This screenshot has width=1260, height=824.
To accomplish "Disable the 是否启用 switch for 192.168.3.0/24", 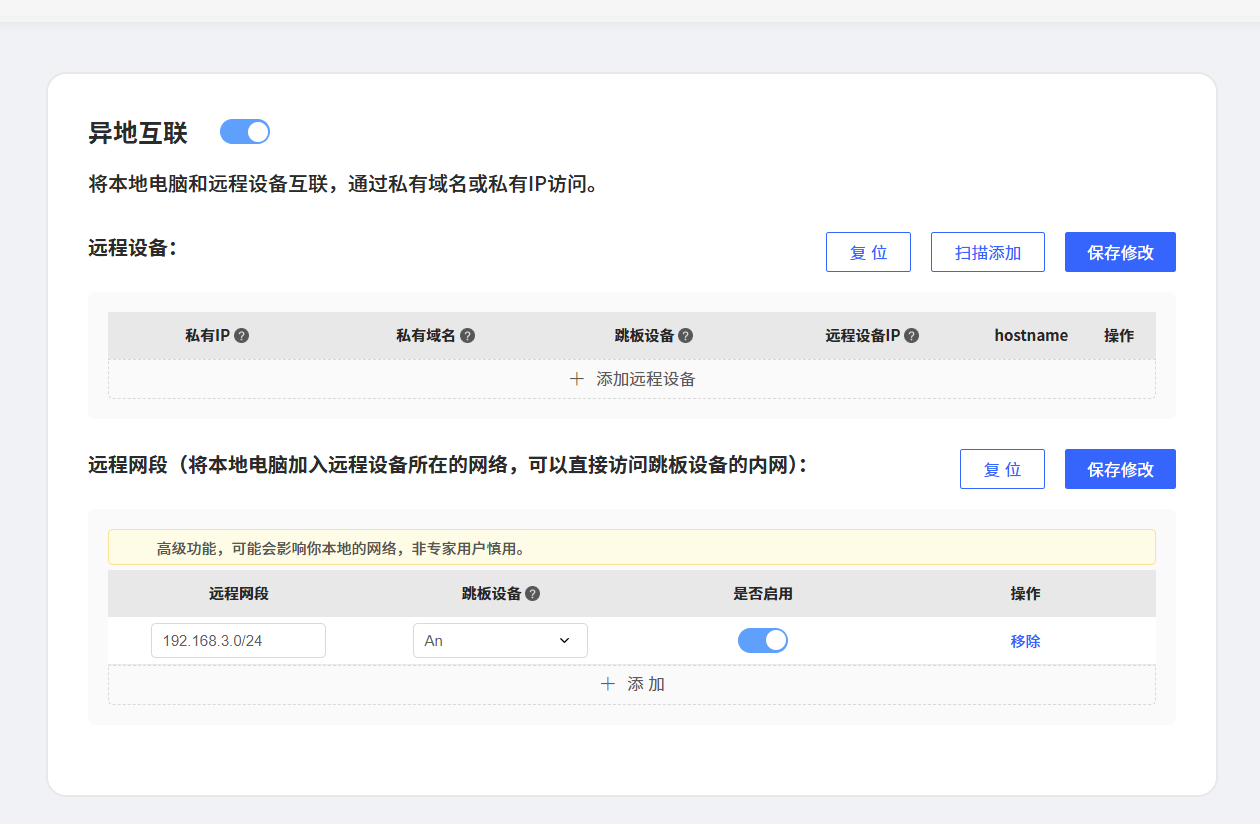I will pos(762,640).
